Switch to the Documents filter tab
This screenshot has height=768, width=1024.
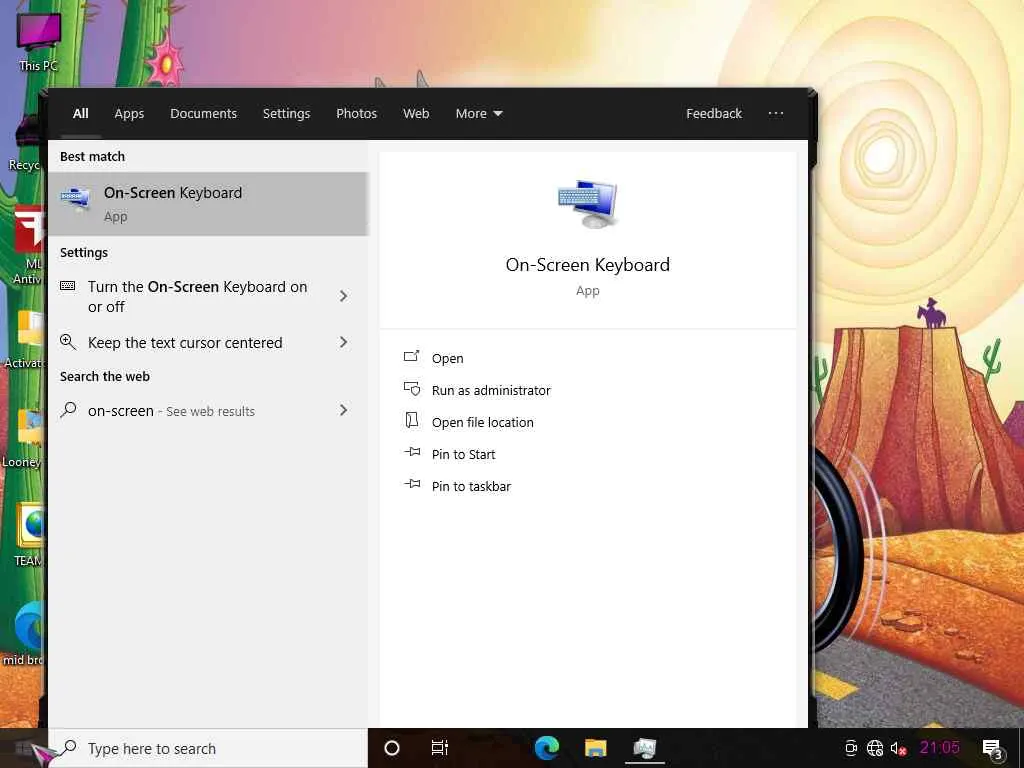203,114
